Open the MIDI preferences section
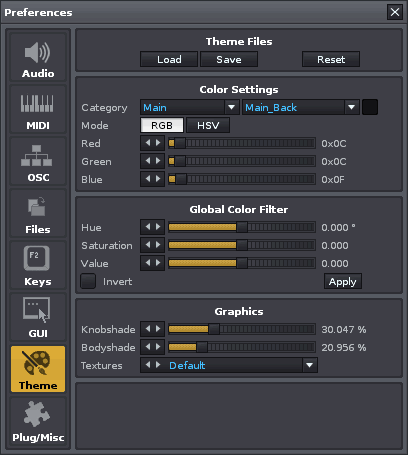Image resolution: width=408 pixels, height=455 pixels. pos(38,110)
